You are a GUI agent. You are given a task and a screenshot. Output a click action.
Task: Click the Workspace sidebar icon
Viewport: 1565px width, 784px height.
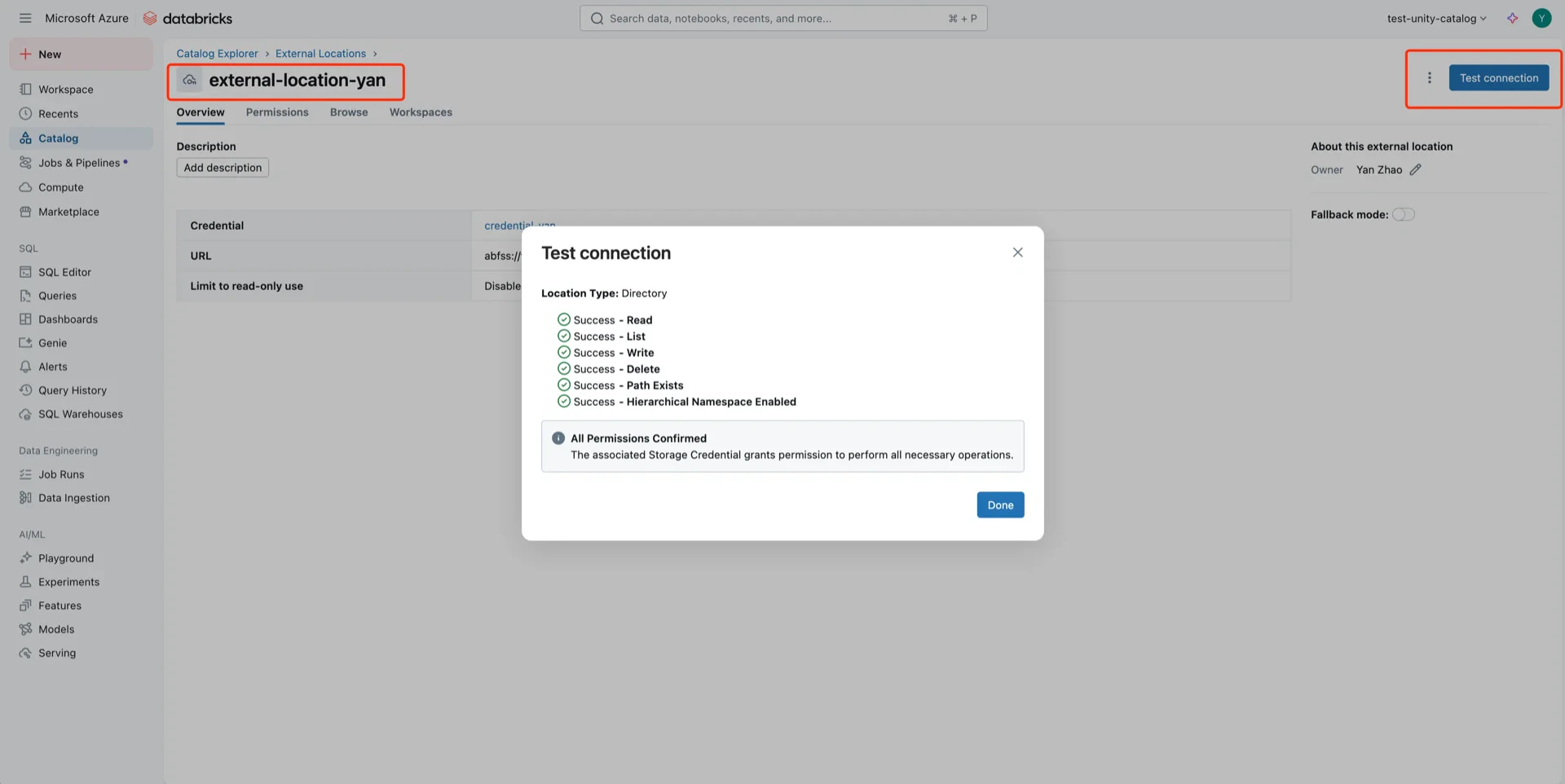[25, 90]
